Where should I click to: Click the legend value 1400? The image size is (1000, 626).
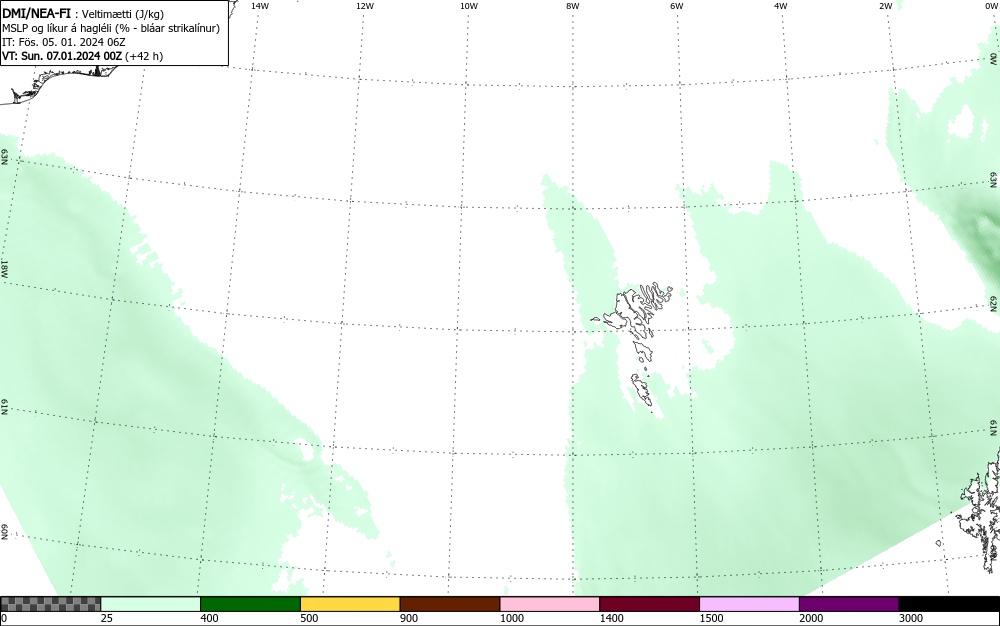tap(611, 618)
